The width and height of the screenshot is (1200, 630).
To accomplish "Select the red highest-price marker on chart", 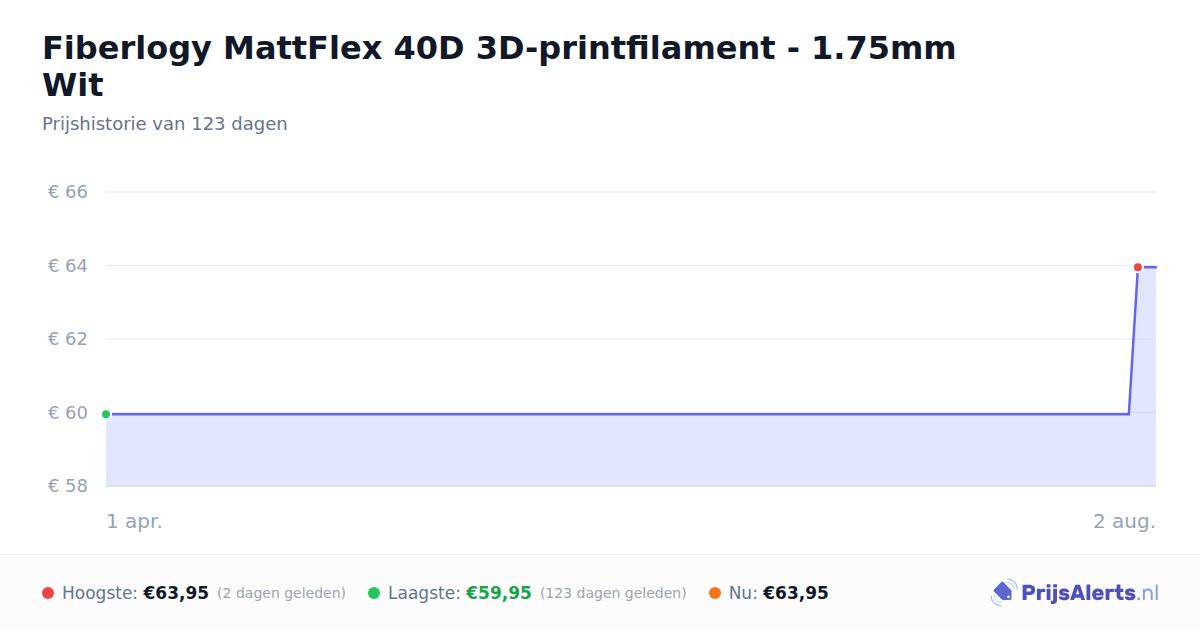I will coord(1138,267).
